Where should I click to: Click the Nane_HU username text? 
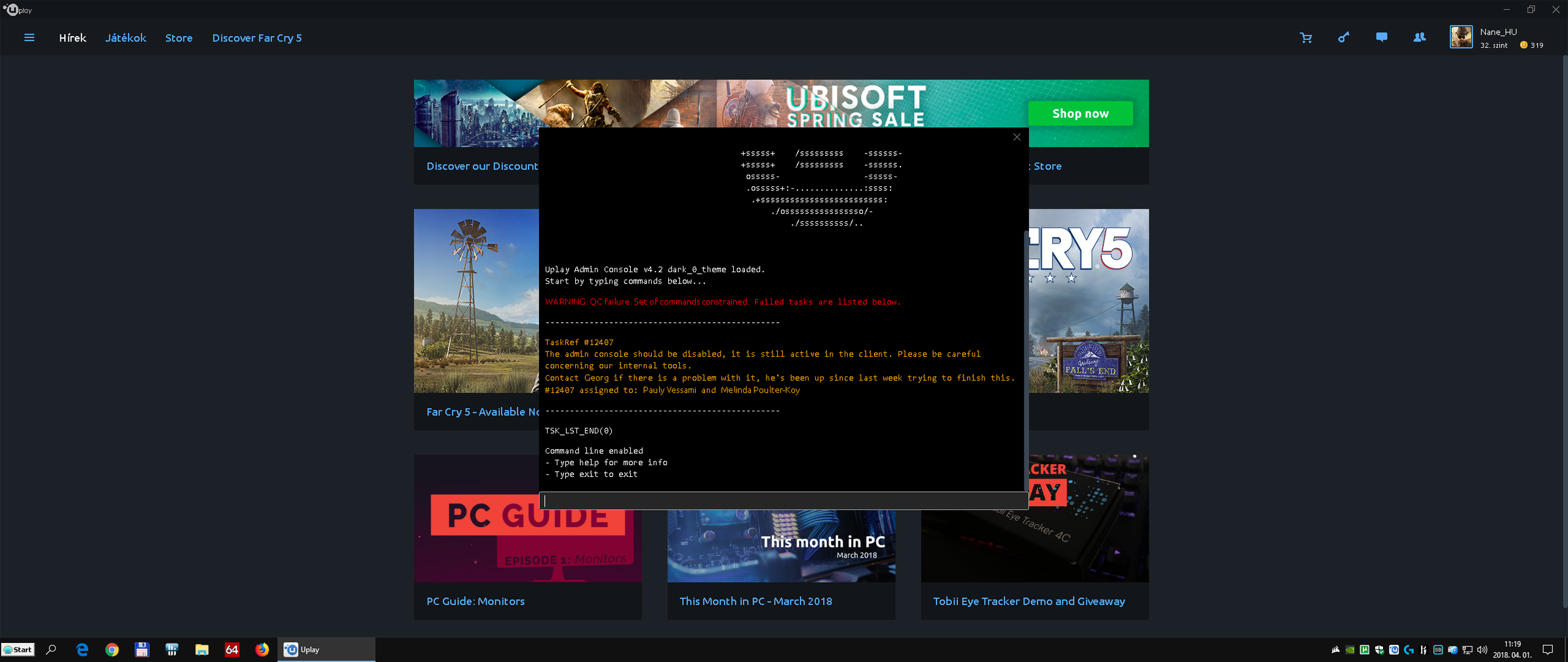[x=1498, y=31]
